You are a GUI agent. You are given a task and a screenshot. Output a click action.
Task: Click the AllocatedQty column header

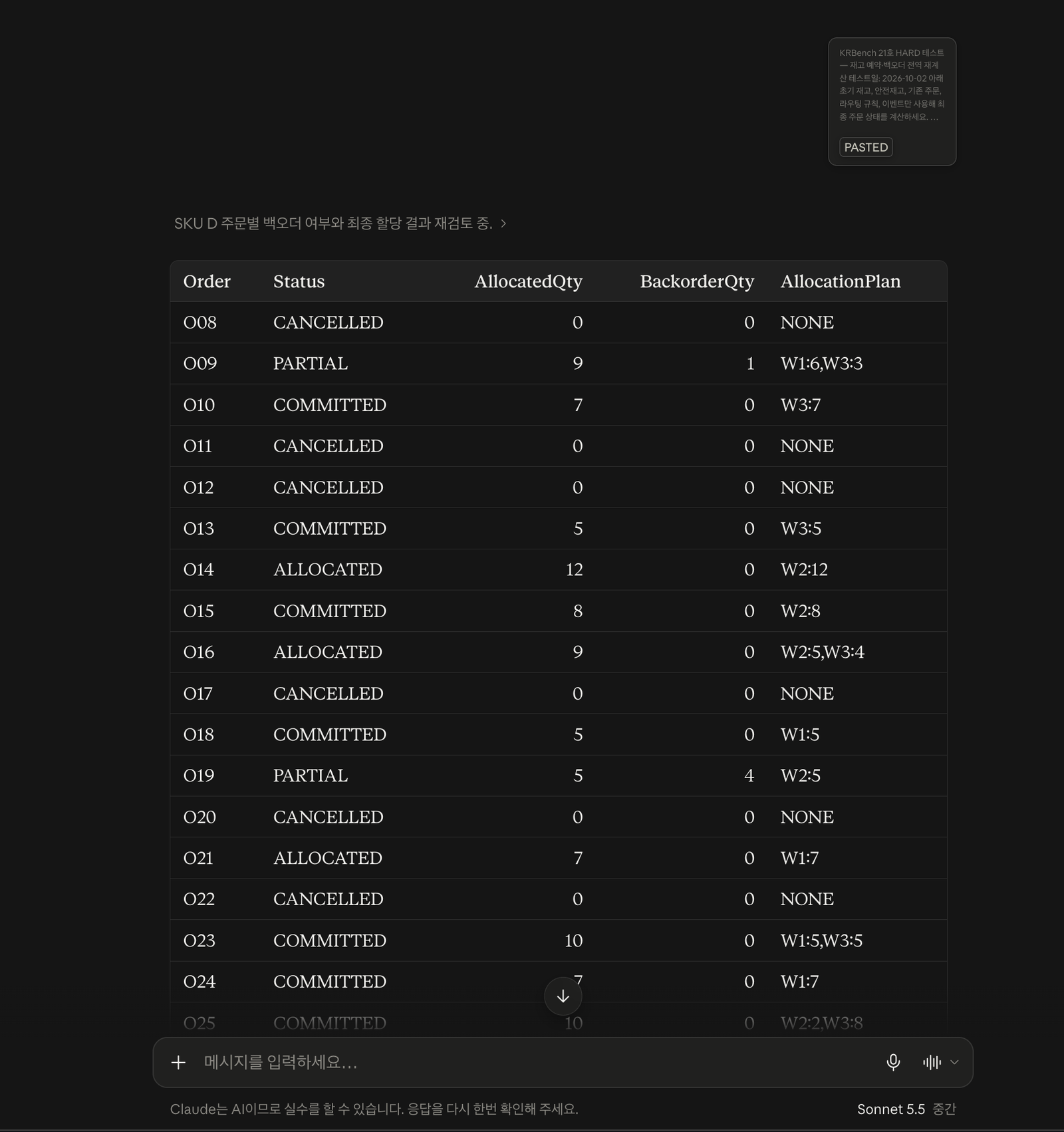pyautogui.click(x=528, y=281)
